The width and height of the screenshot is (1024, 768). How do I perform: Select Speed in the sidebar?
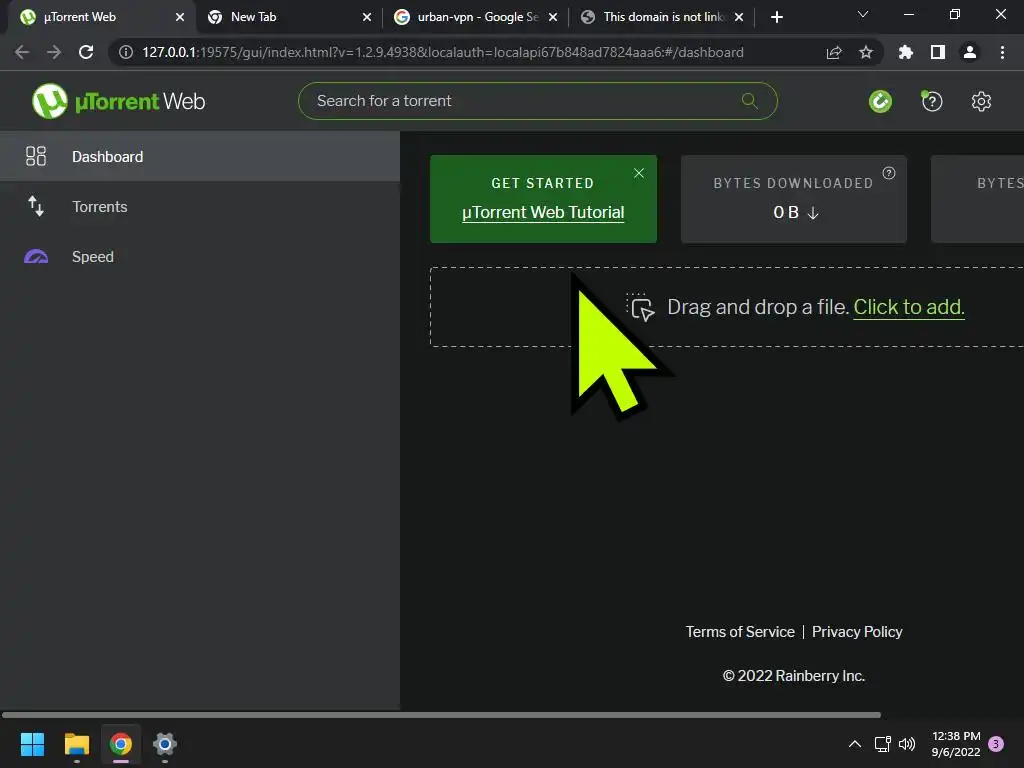tap(200, 256)
